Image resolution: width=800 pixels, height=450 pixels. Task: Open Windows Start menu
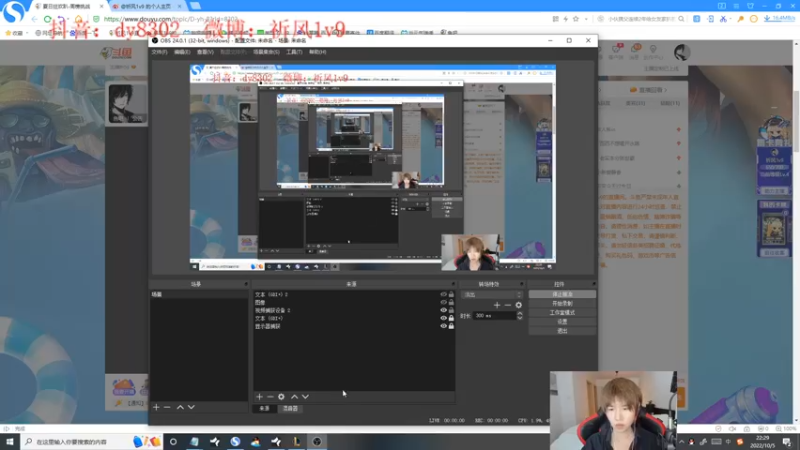[x=10, y=441]
